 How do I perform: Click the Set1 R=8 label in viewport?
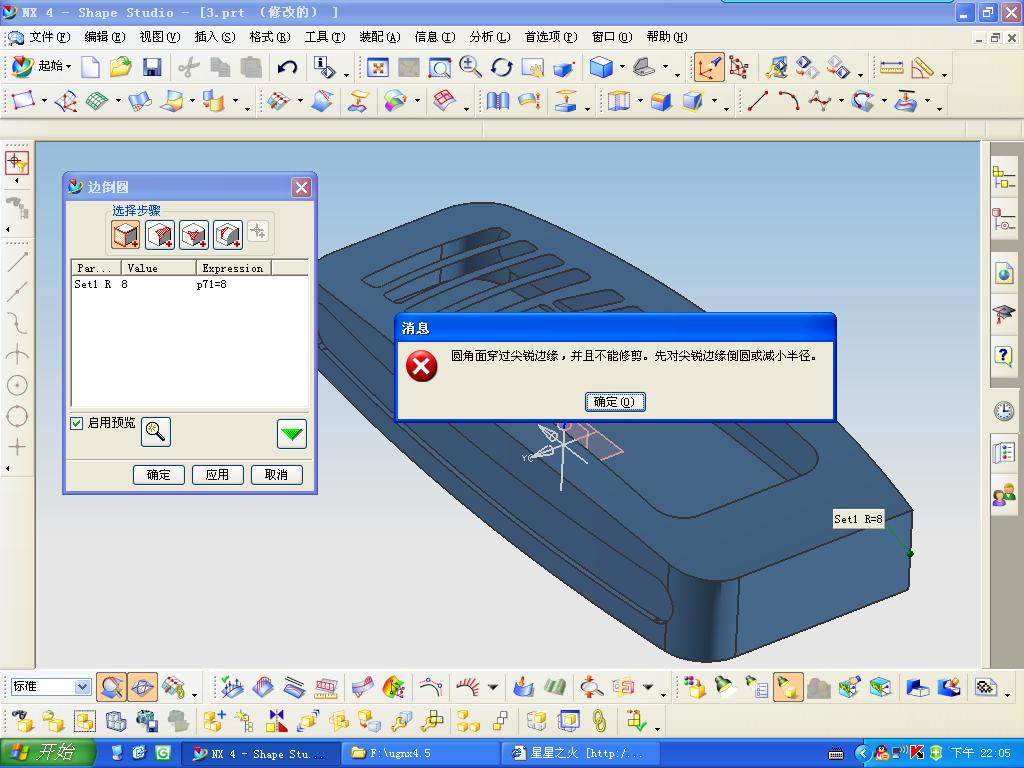(x=858, y=519)
